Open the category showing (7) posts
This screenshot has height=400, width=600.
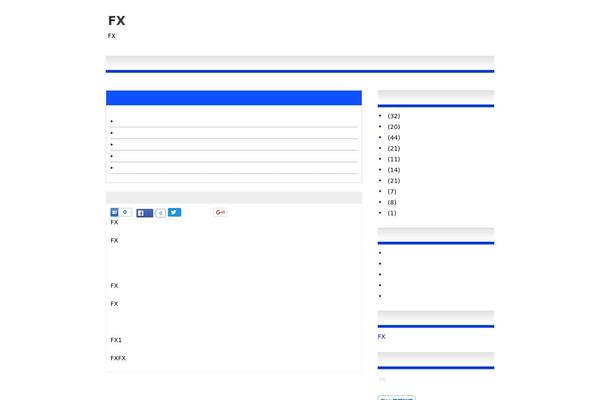(x=392, y=191)
